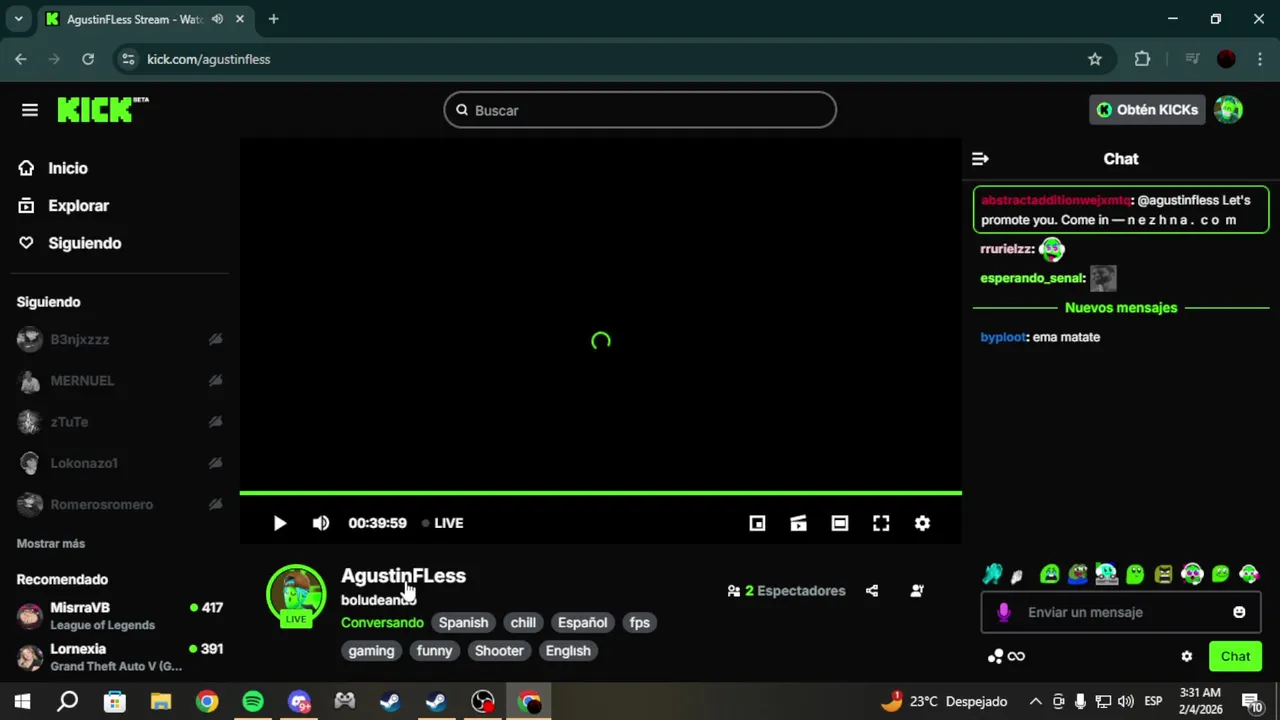Select the gaming tag
The width and height of the screenshot is (1280, 720).
pyautogui.click(x=371, y=651)
